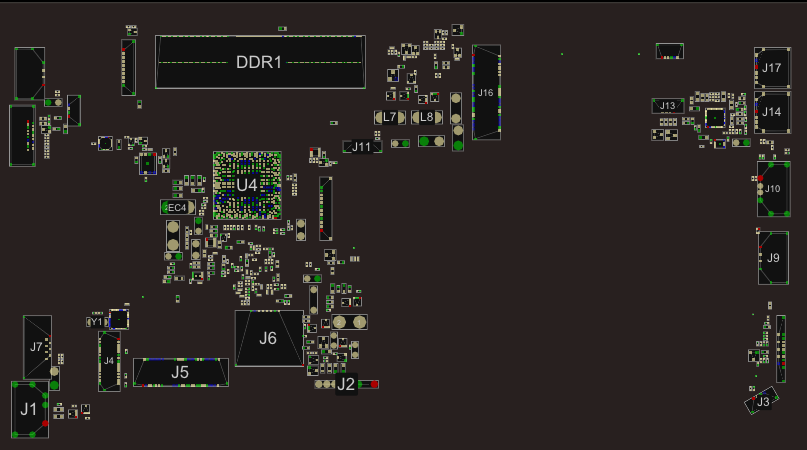
Task: Pick the small J13 connector
Action: [x=667, y=105]
